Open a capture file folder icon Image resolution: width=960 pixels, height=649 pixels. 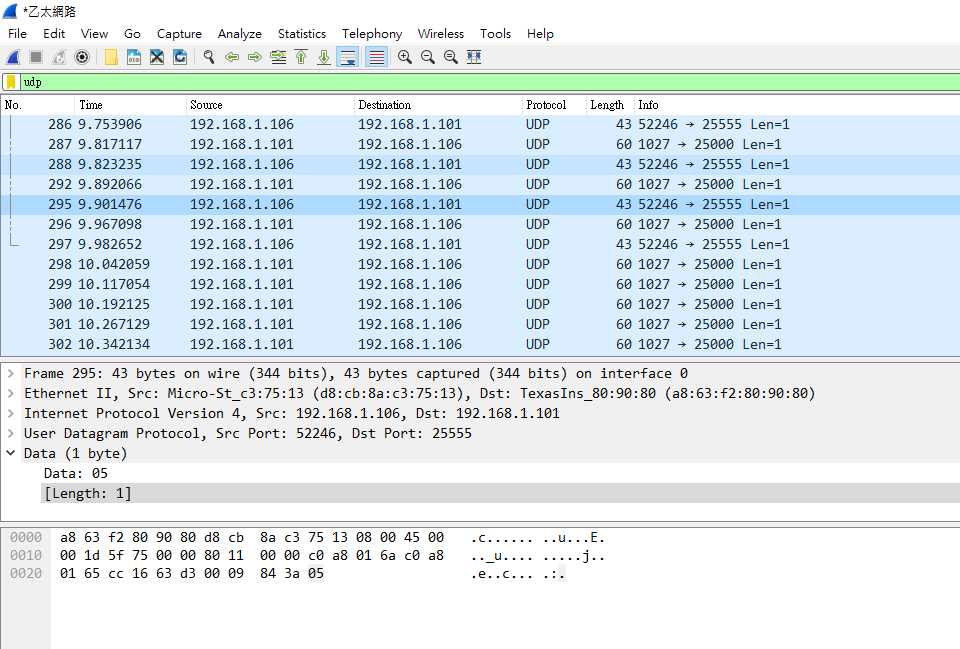(111, 57)
